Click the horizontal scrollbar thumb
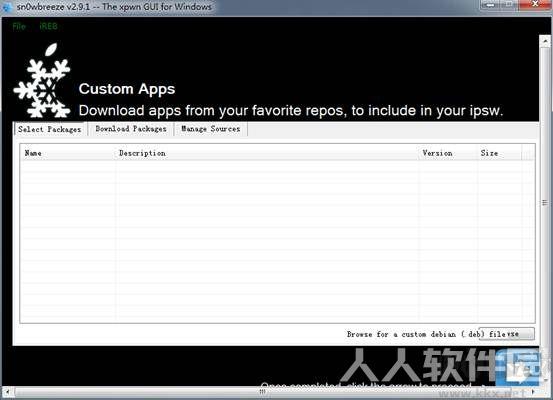Image resolution: width=553 pixels, height=400 pixels. coord(263,392)
